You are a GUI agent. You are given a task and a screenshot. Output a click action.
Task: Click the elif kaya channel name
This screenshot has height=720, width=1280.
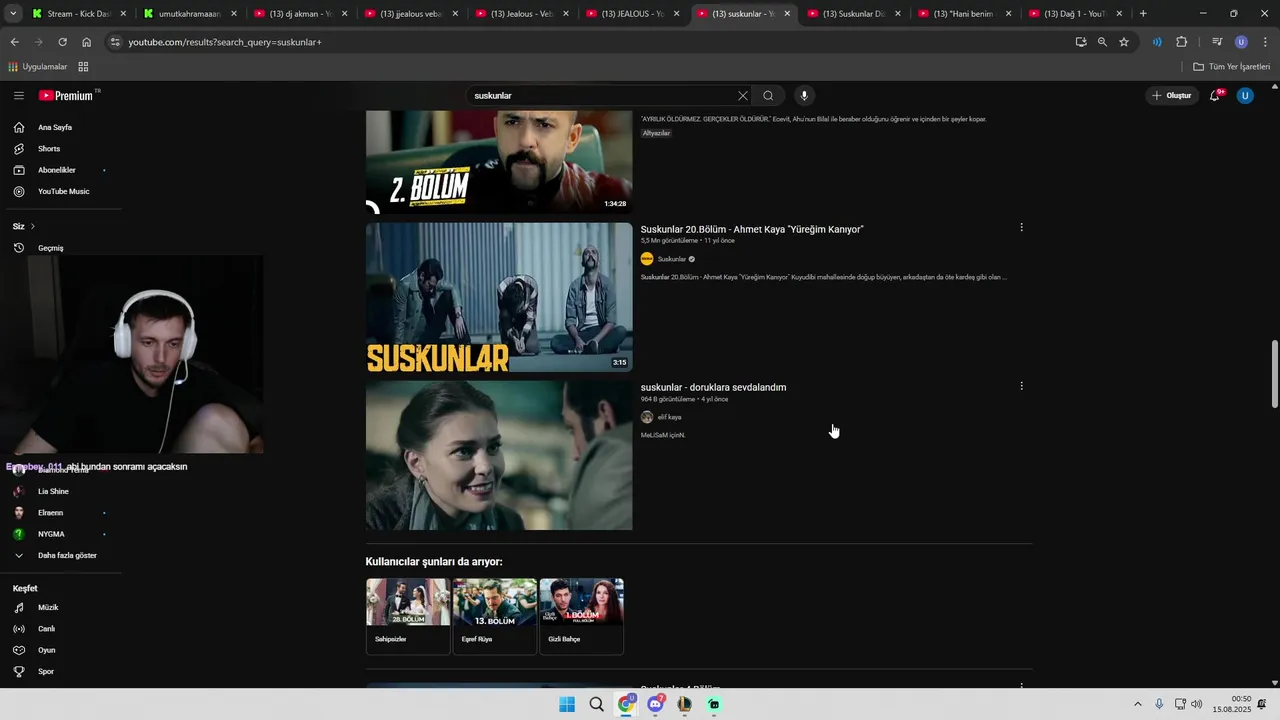coord(669,417)
